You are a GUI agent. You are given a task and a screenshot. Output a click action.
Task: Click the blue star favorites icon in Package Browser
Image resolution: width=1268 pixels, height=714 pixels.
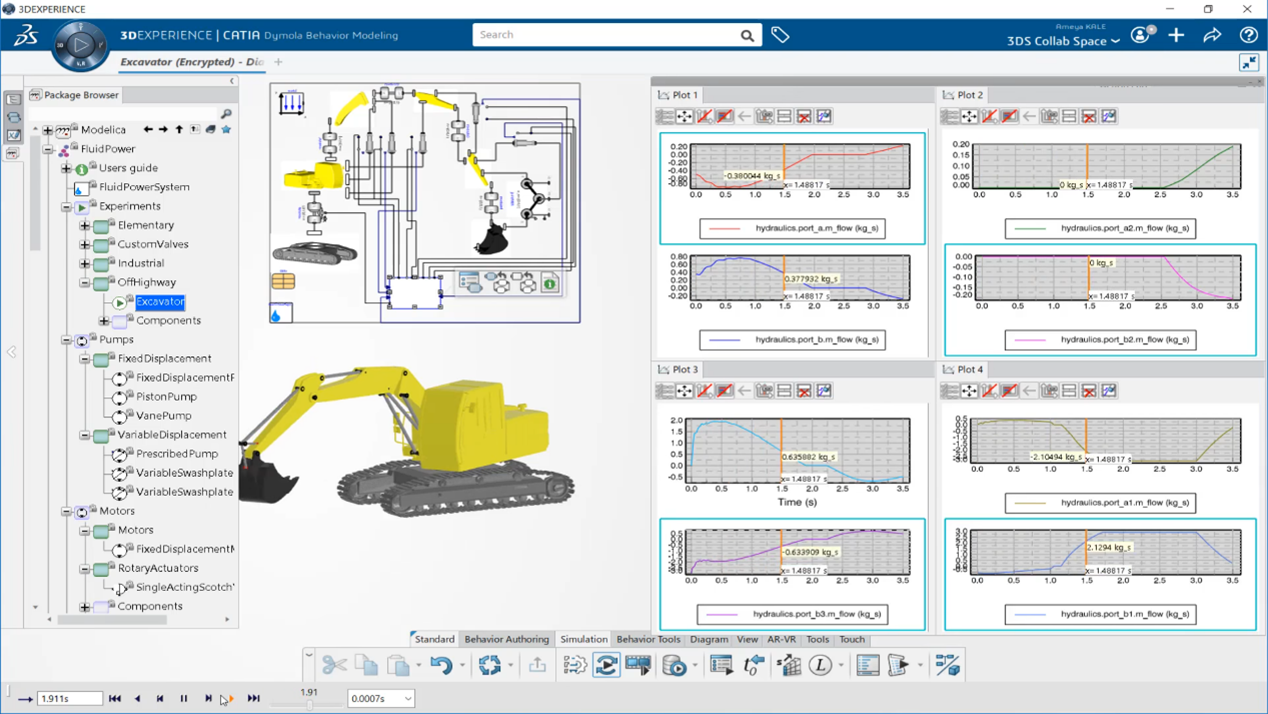point(226,129)
